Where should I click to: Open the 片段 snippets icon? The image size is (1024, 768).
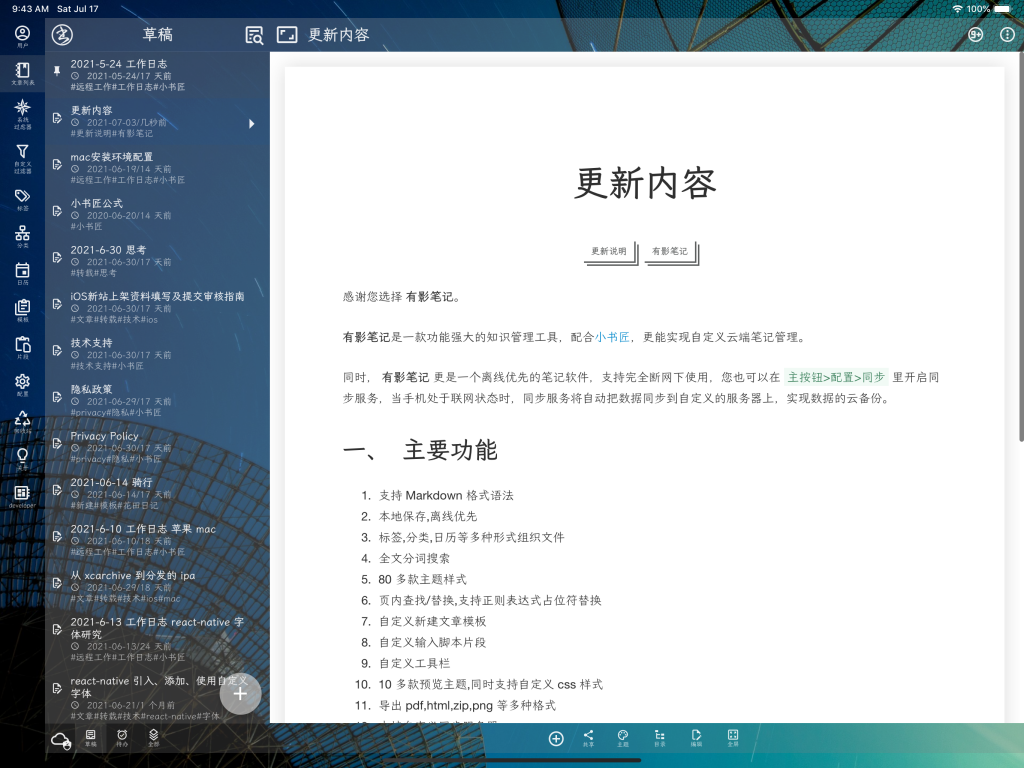22,347
